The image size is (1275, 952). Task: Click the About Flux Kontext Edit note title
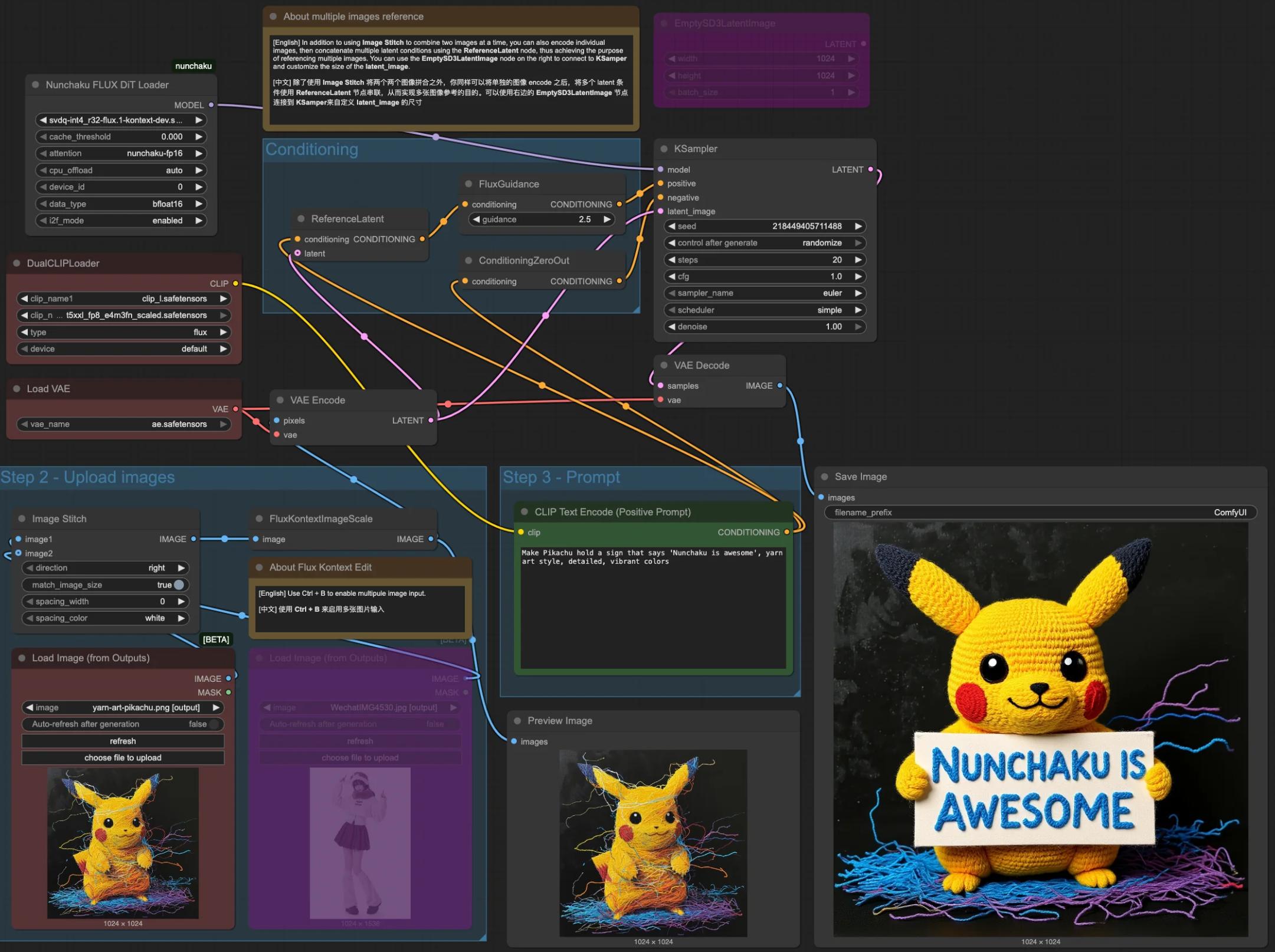(x=320, y=567)
